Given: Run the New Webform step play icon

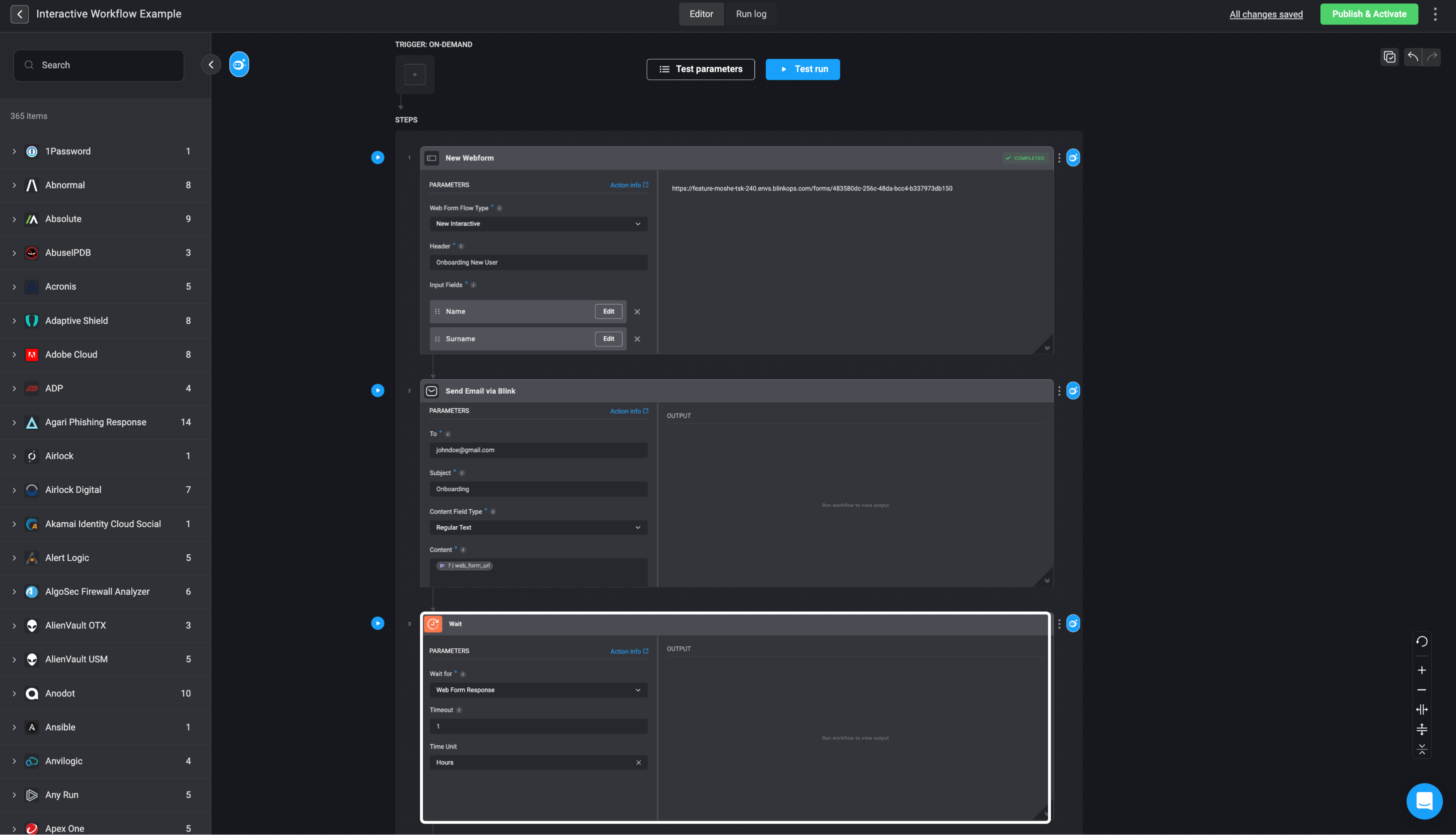Looking at the screenshot, I should pyautogui.click(x=377, y=157).
